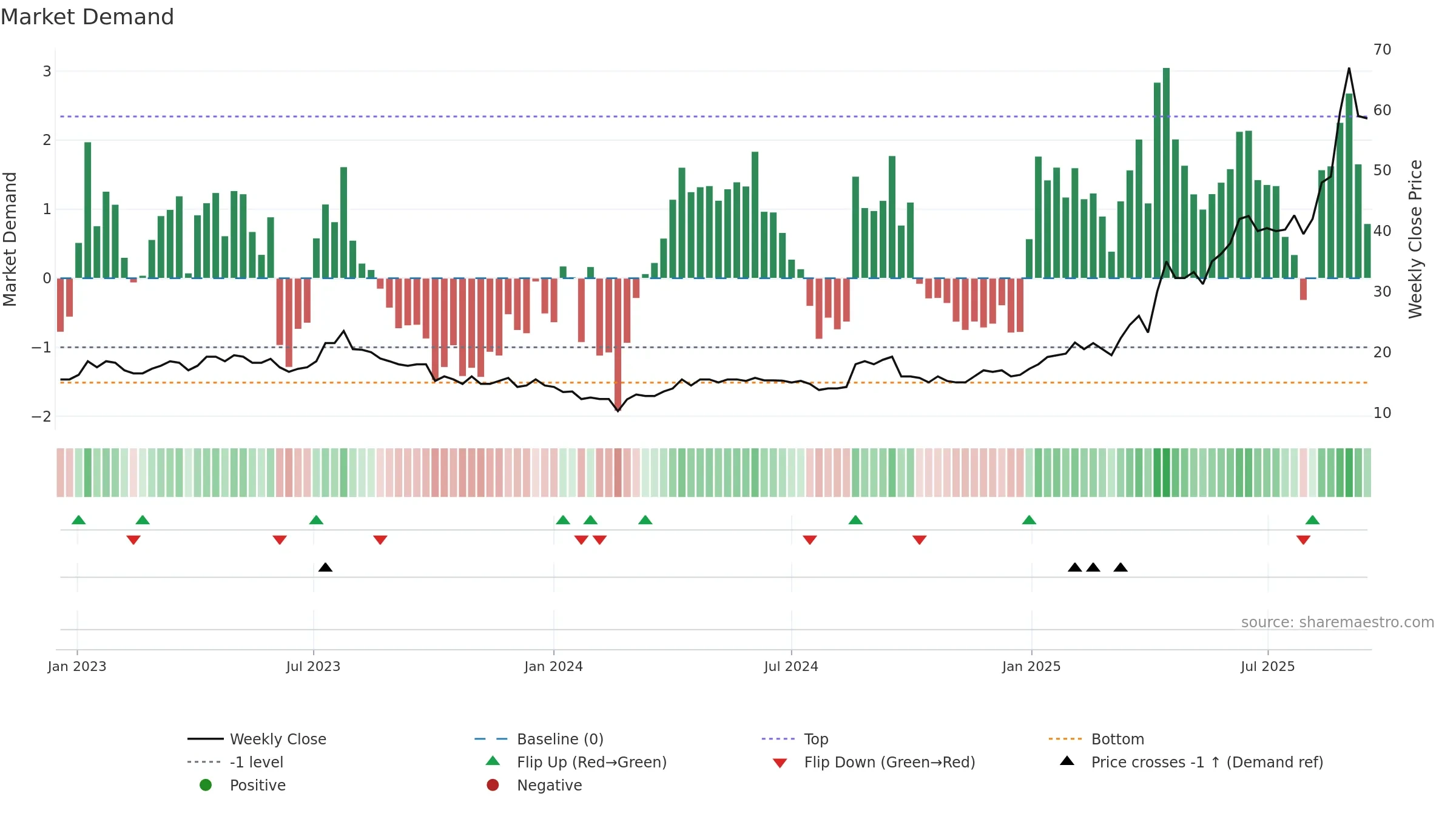Click the 'Weekly Close' legend label

coord(278,739)
